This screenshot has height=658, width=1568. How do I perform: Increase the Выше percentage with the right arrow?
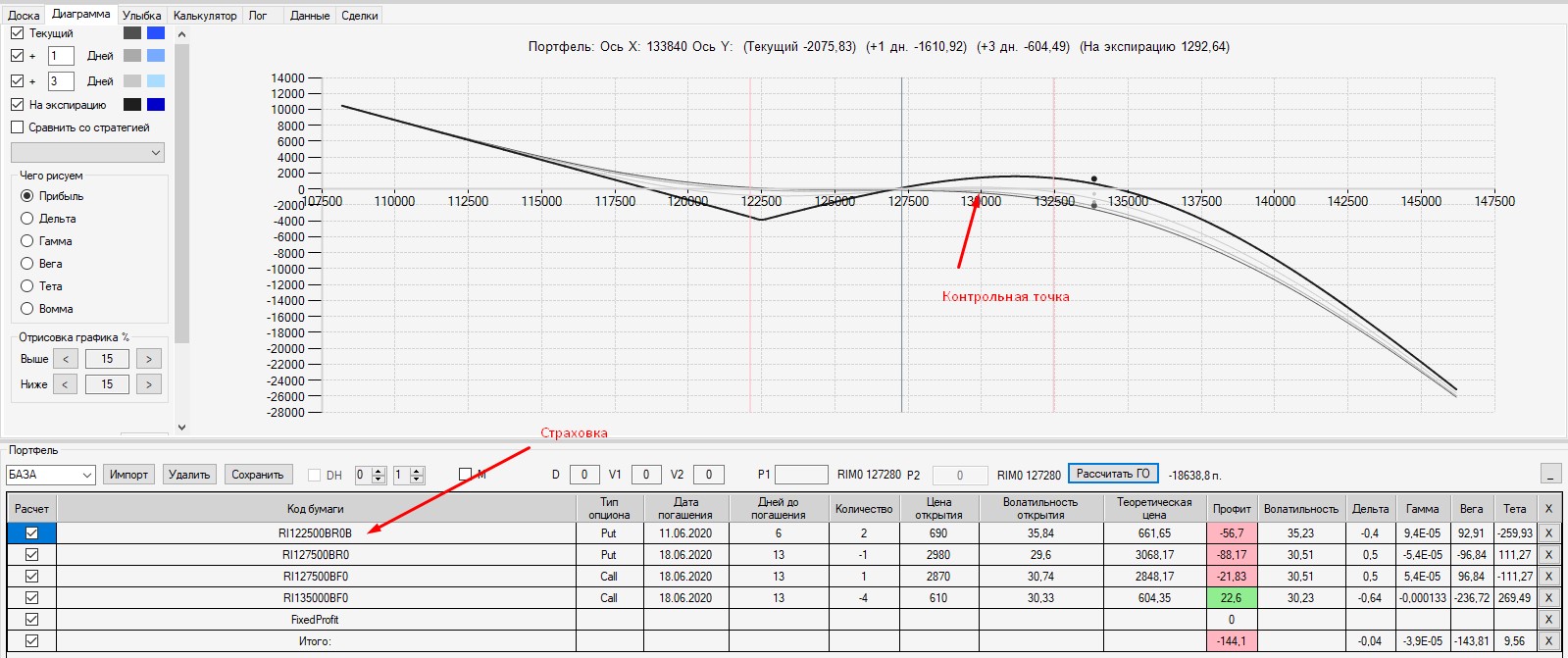(x=149, y=359)
